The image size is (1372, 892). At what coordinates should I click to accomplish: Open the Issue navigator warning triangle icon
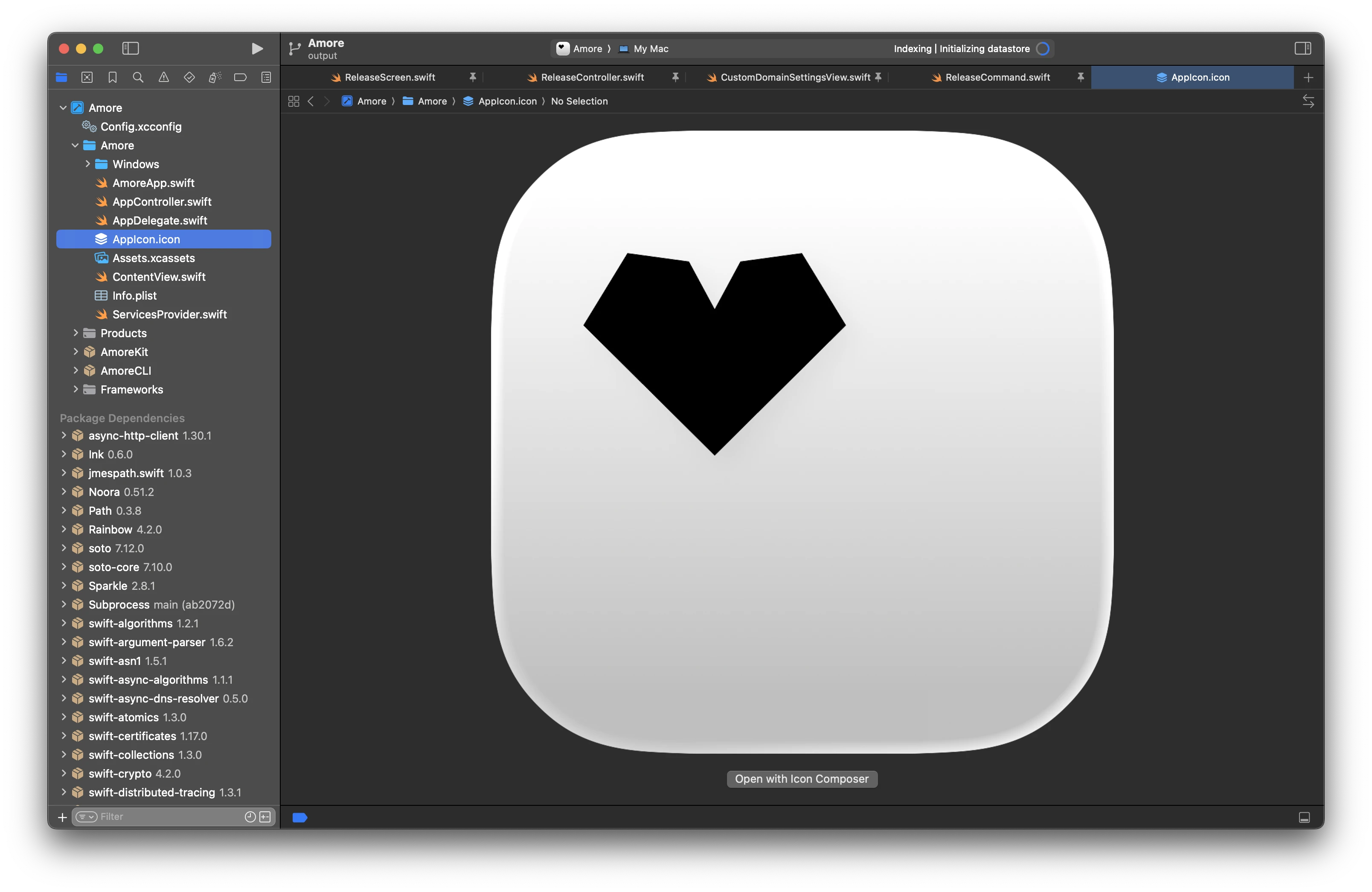click(164, 77)
